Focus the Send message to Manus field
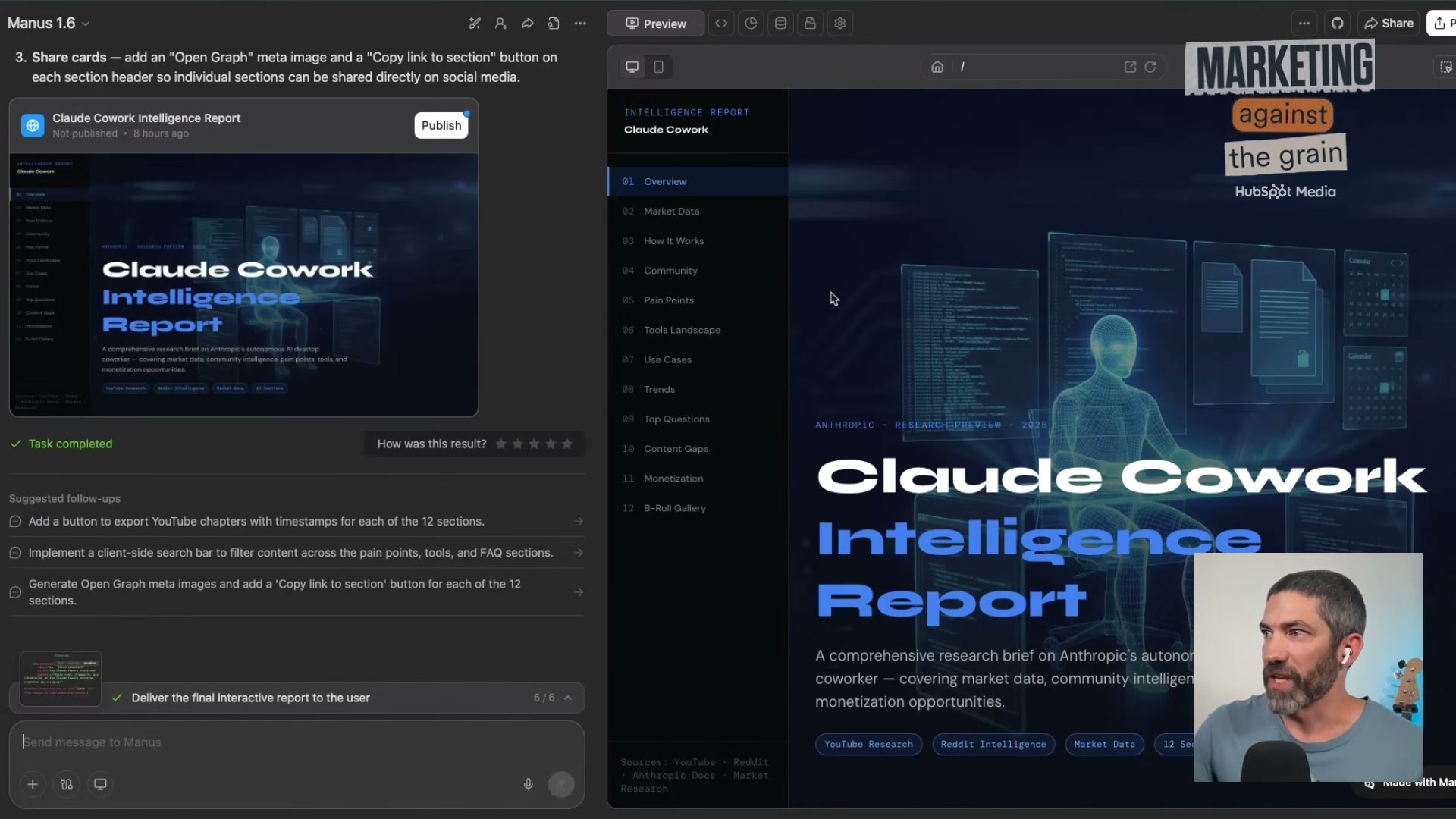Viewport: 1456px width, 819px height. (297, 742)
